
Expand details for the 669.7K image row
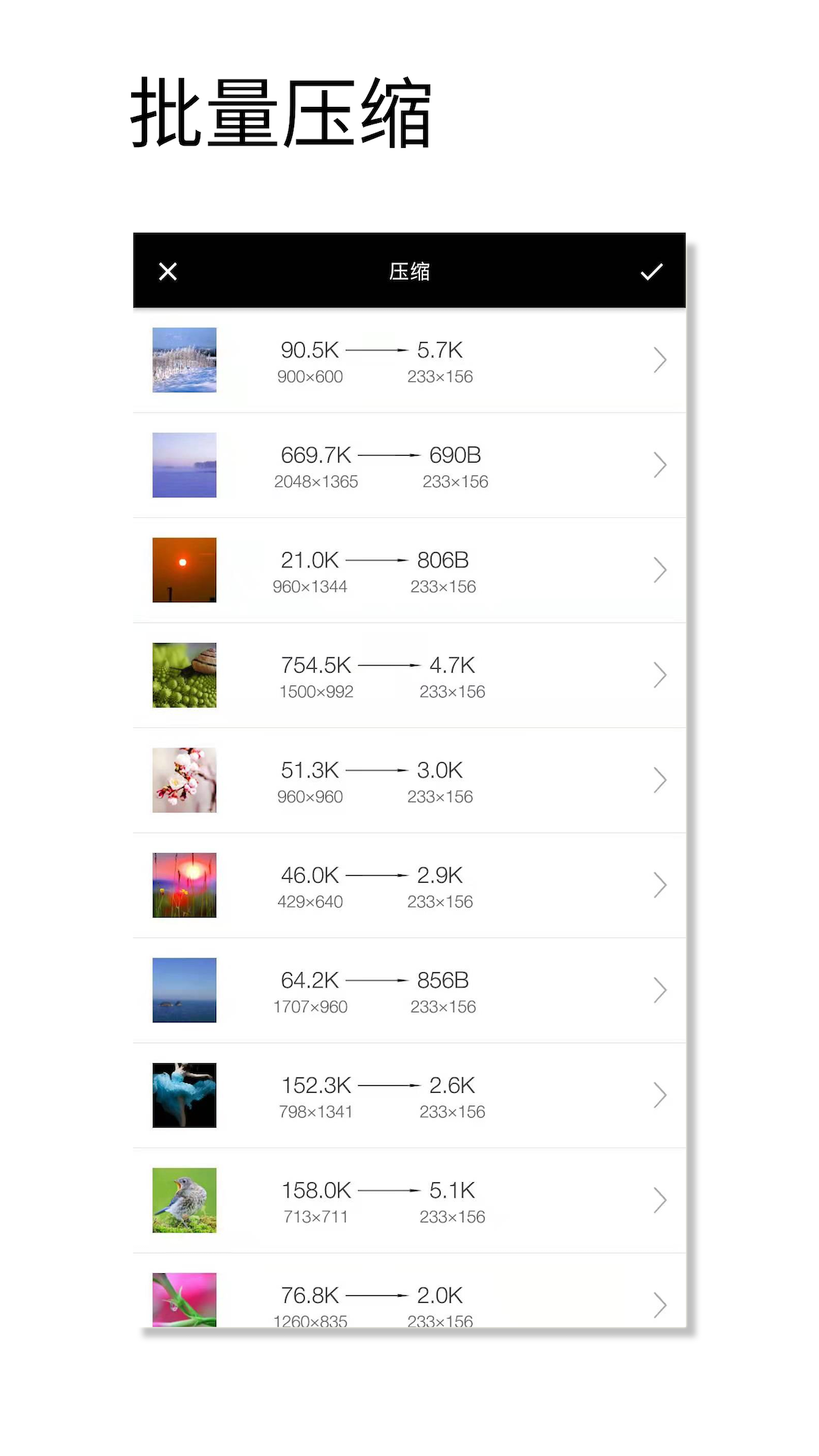pos(660,465)
